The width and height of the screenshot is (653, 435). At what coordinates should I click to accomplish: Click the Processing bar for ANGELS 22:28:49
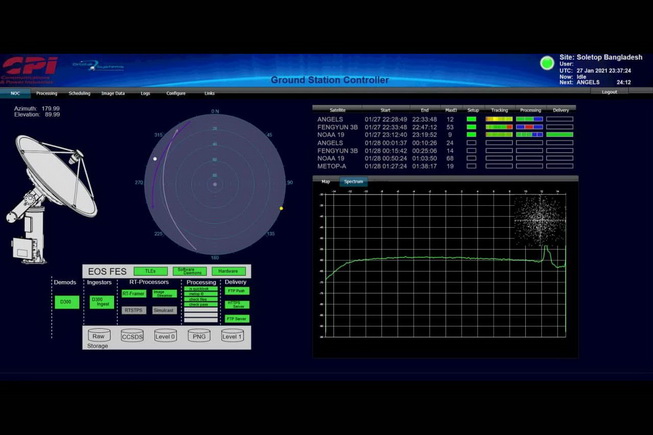pyautogui.click(x=529, y=119)
